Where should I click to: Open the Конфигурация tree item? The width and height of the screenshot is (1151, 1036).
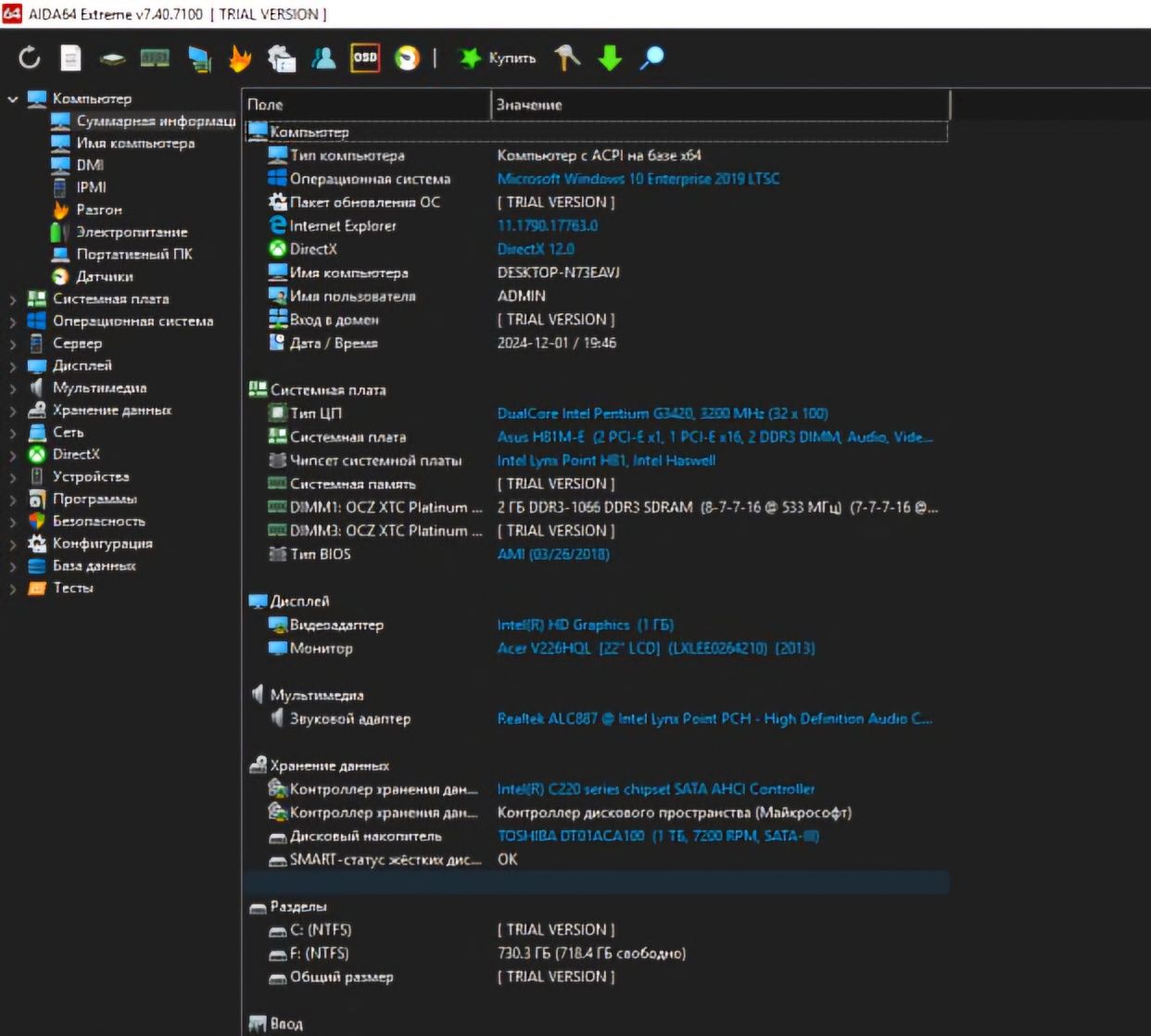coord(102,544)
